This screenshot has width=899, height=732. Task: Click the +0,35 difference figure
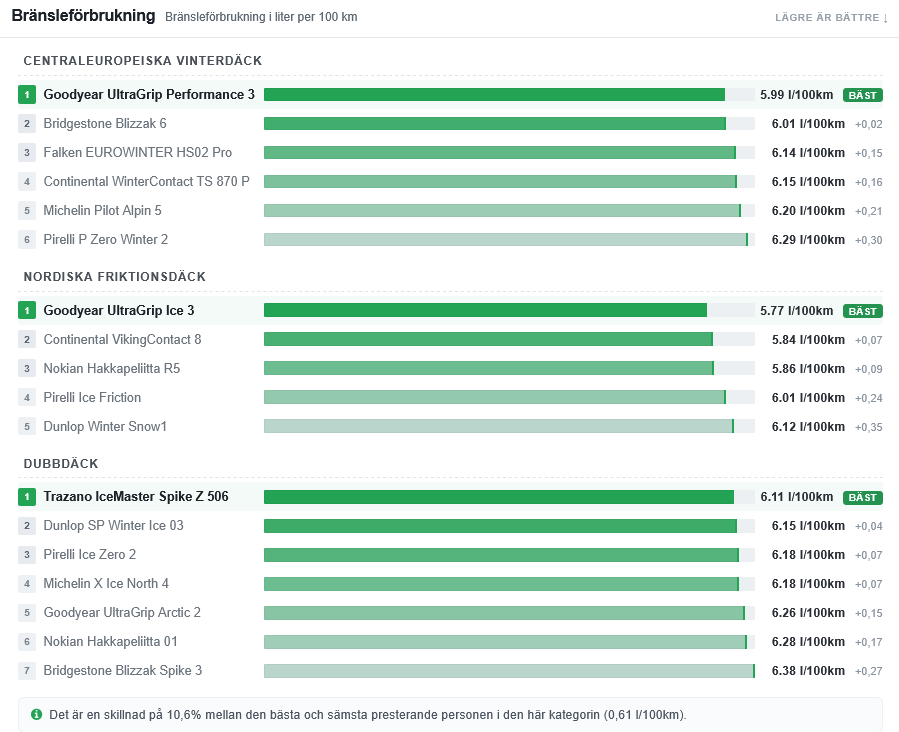869,427
